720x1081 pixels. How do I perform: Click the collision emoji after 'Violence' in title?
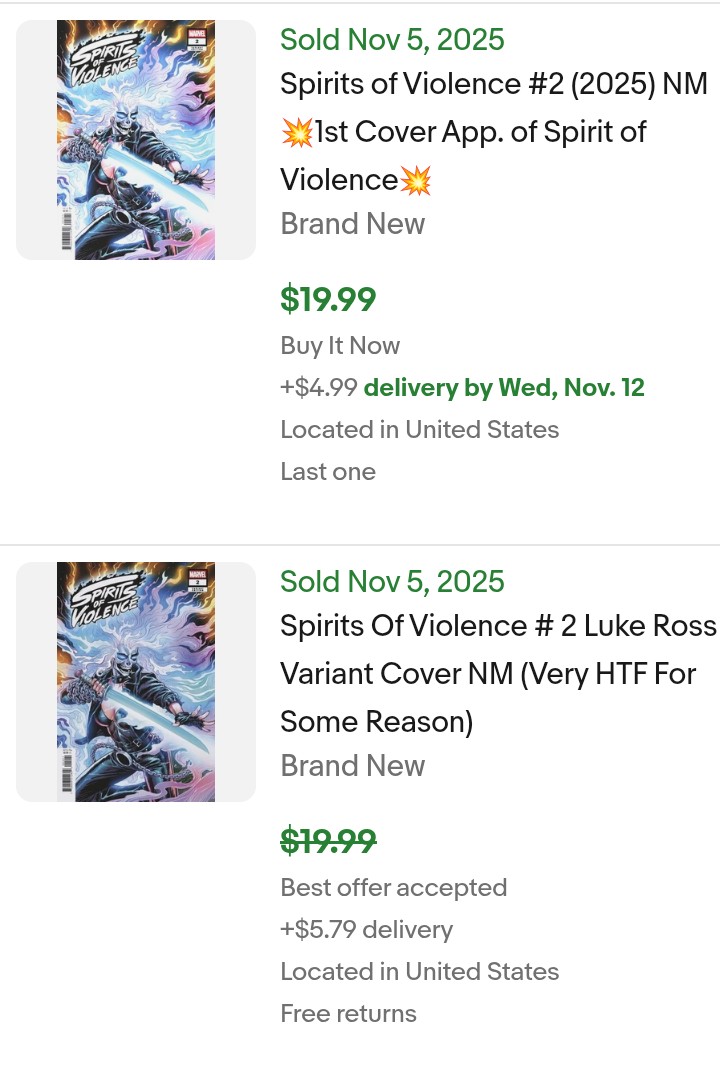pyautogui.click(x=415, y=180)
